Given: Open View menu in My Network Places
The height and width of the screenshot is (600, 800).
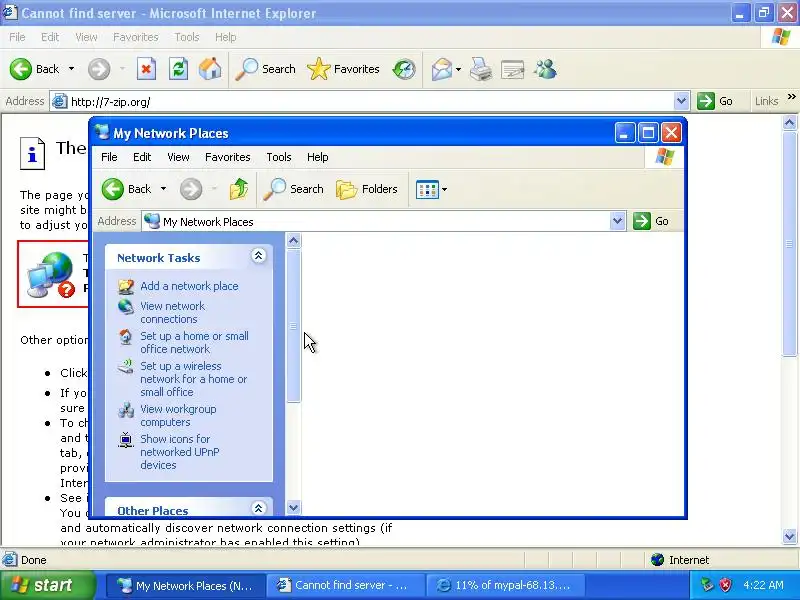Looking at the screenshot, I should point(178,157).
